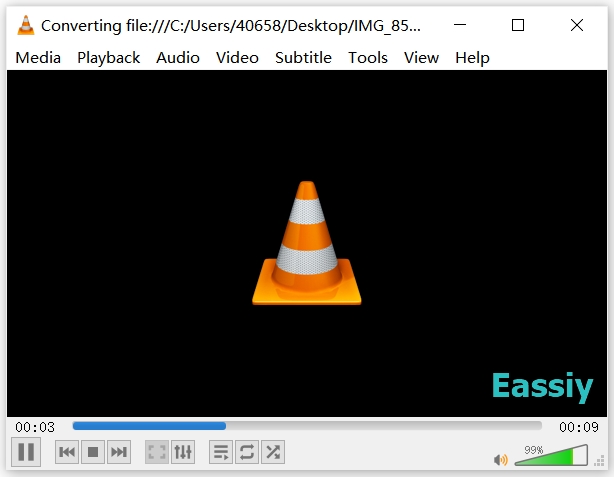This screenshot has width=614, height=477.
Task: Stop the playback with the stop button
Action: click(x=93, y=452)
